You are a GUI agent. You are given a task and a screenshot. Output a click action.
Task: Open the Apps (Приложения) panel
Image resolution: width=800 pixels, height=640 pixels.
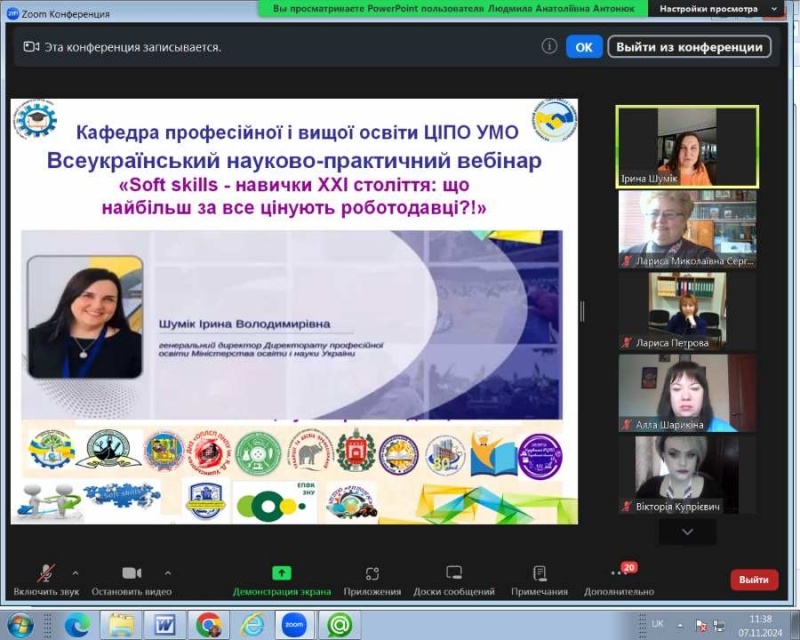coord(372,573)
